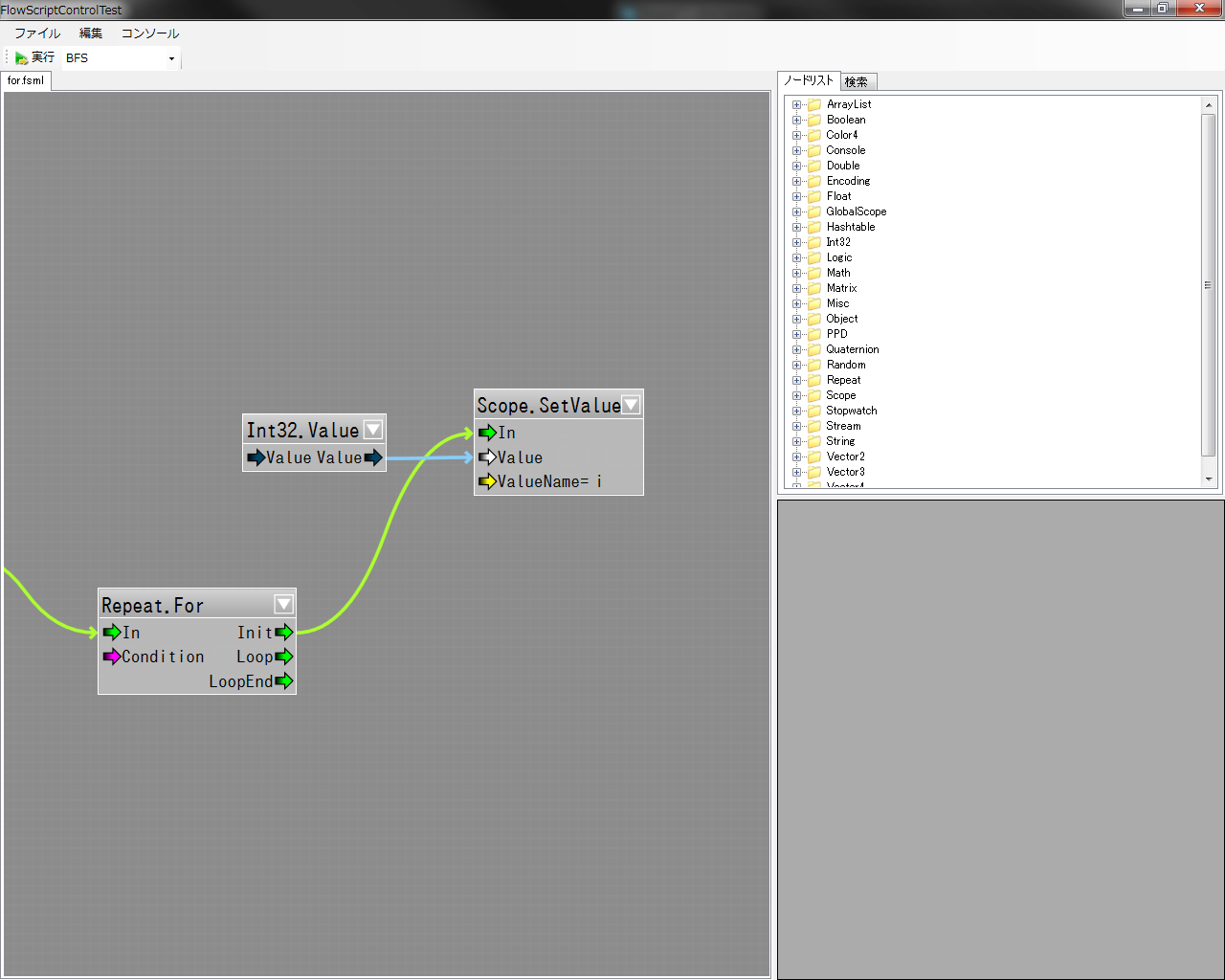Click the node list vertical scrollbar thumb
1225x980 pixels.
(1208, 285)
